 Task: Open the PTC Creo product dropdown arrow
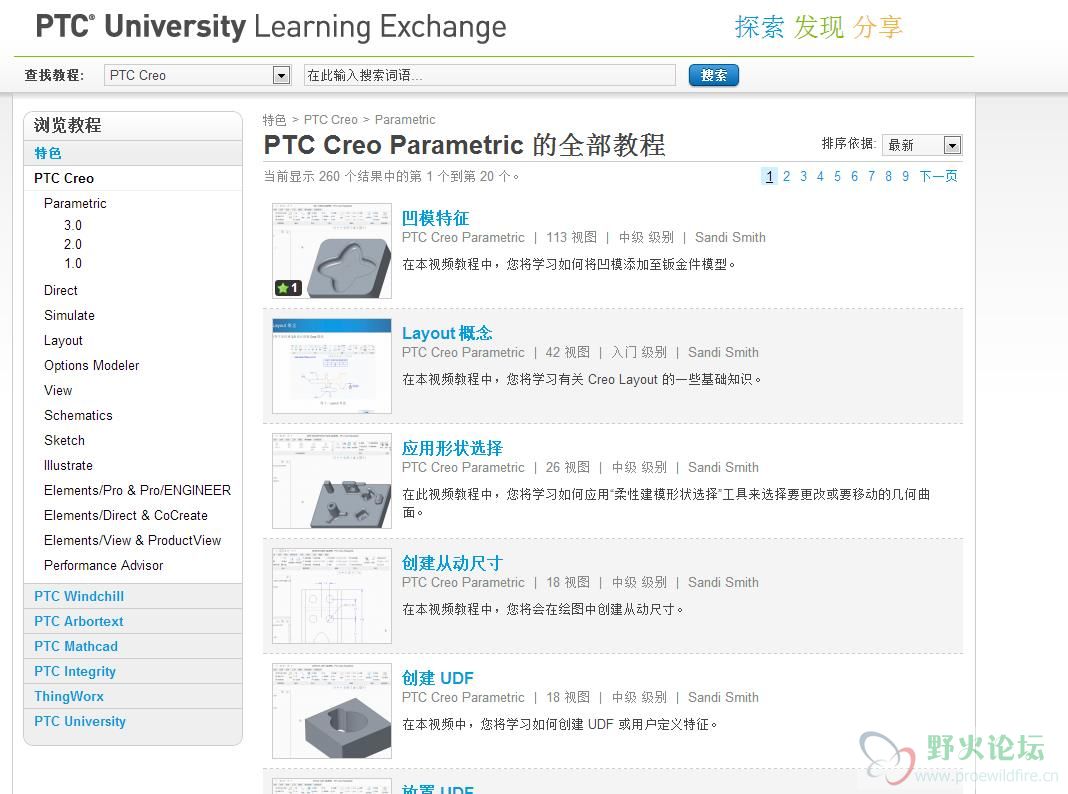pos(281,75)
